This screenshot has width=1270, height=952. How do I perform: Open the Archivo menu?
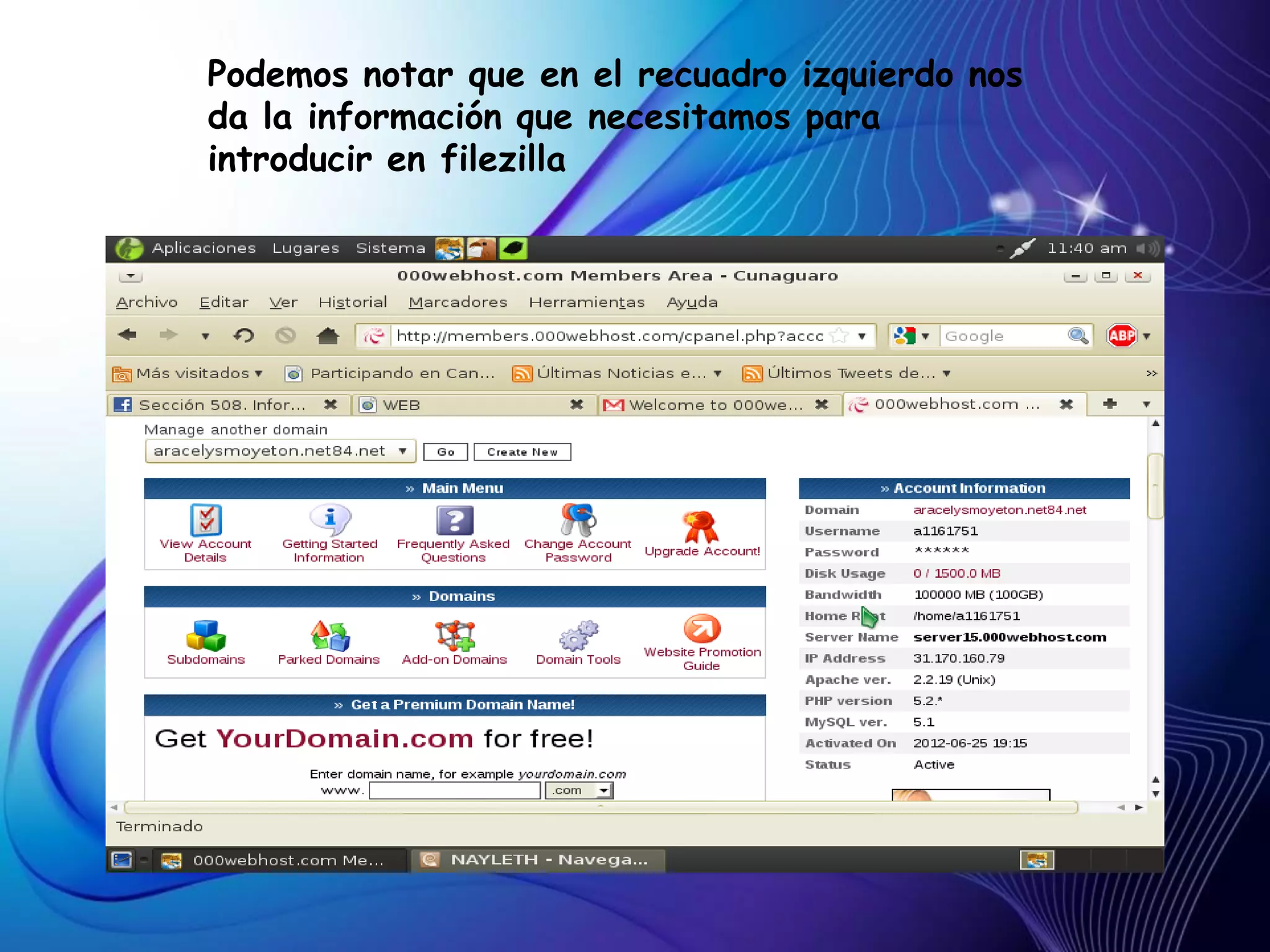click(147, 302)
